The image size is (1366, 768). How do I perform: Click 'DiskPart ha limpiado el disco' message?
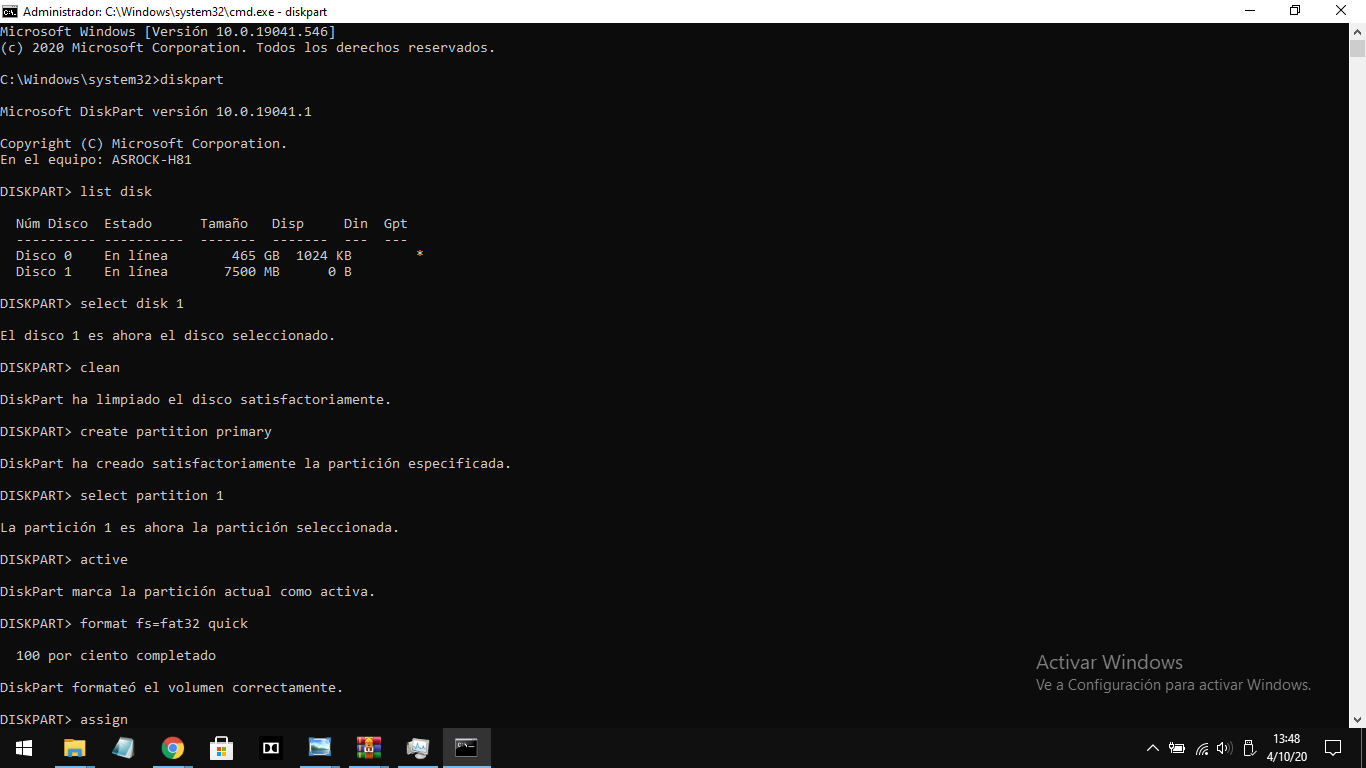coord(196,399)
